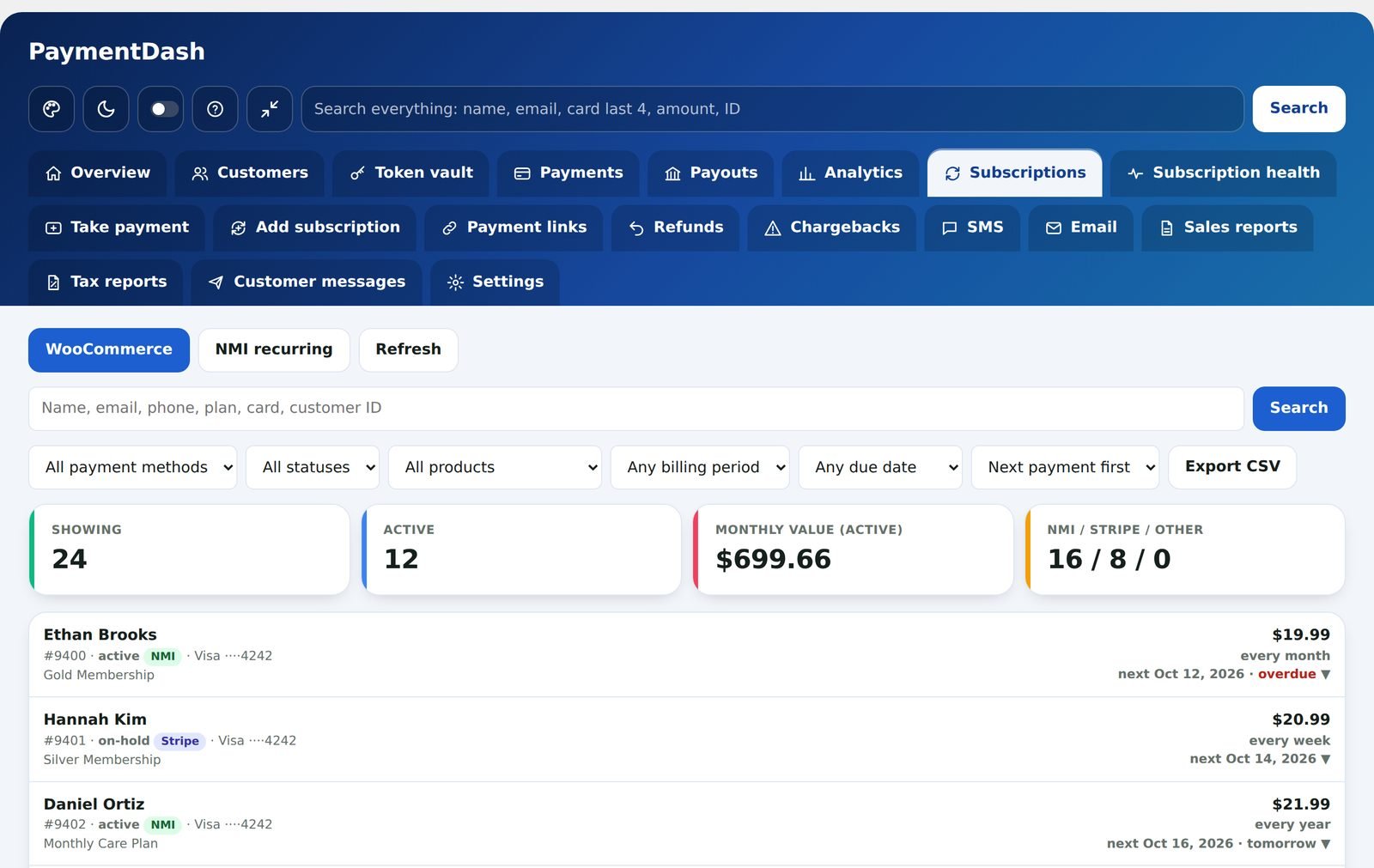Viewport: 1374px width, 868px height.
Task: Click the pulse icon on Subscription health
Action: pos(1135,173)
